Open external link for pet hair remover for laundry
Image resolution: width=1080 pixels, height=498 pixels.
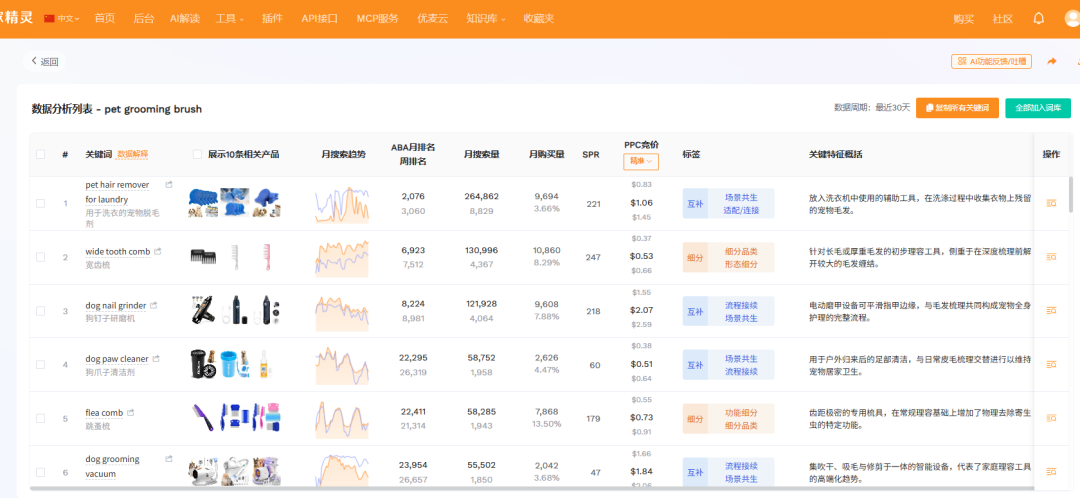(169, 185)
